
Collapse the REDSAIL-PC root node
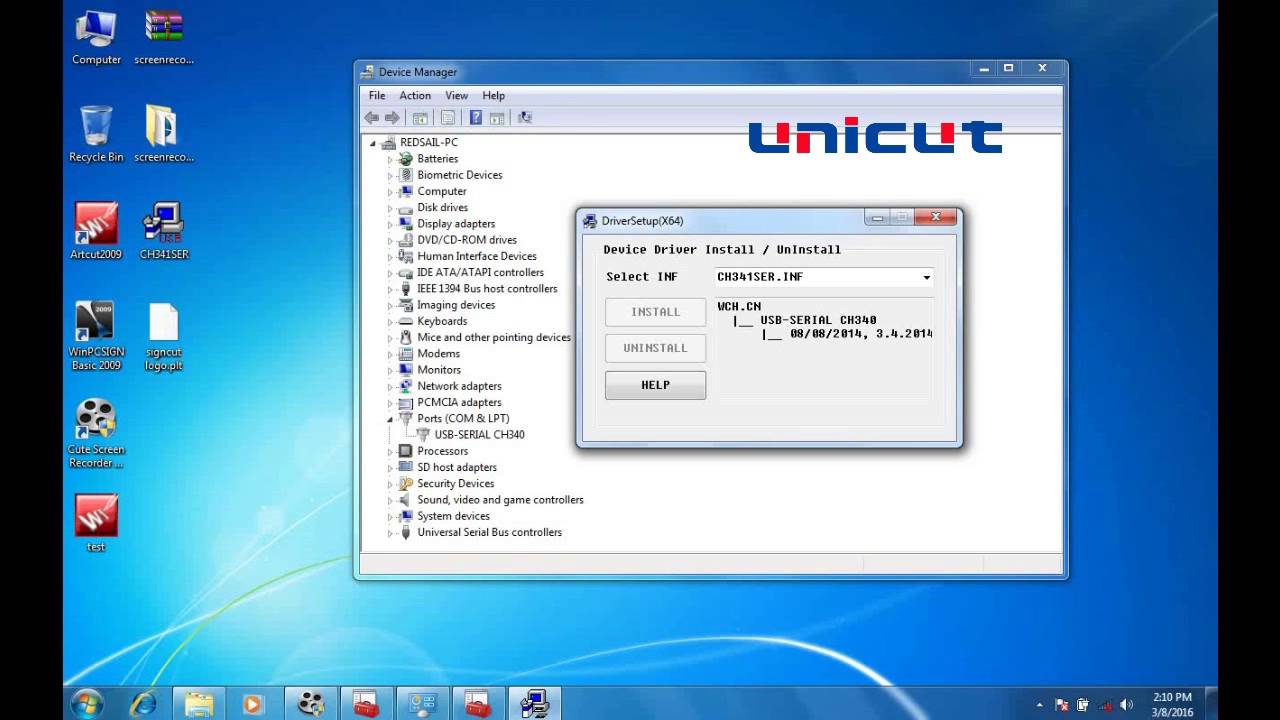tap(373, 143)
